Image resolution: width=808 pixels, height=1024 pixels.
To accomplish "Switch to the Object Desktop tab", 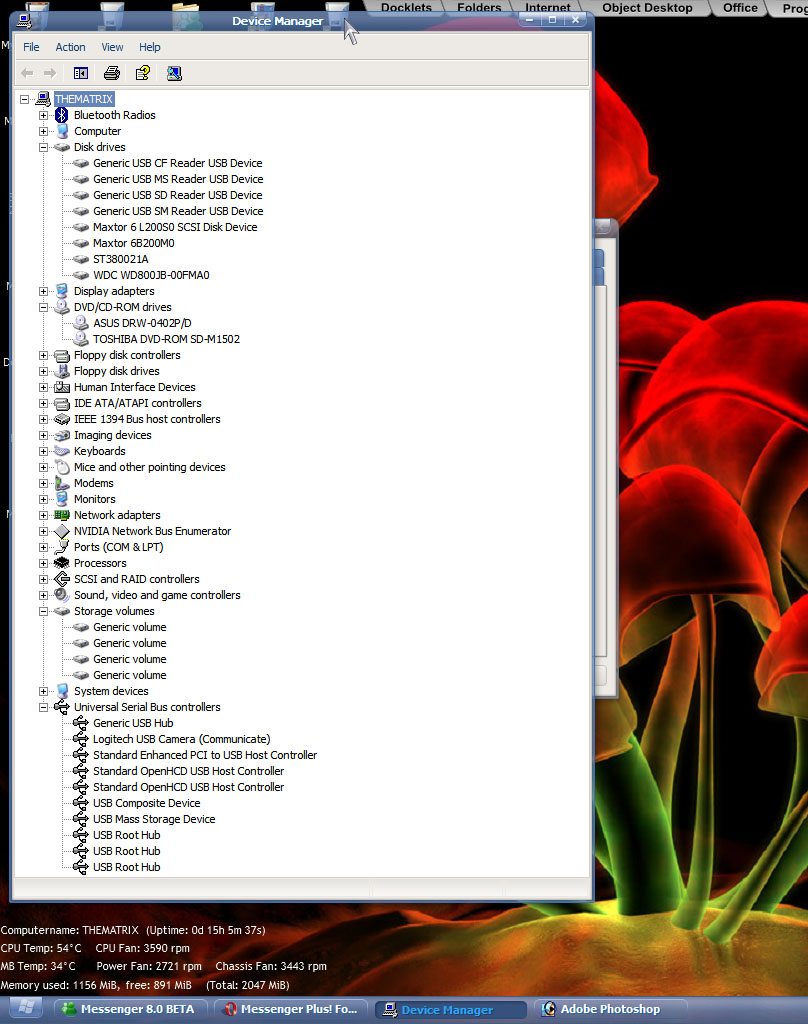I will (647, 8).
